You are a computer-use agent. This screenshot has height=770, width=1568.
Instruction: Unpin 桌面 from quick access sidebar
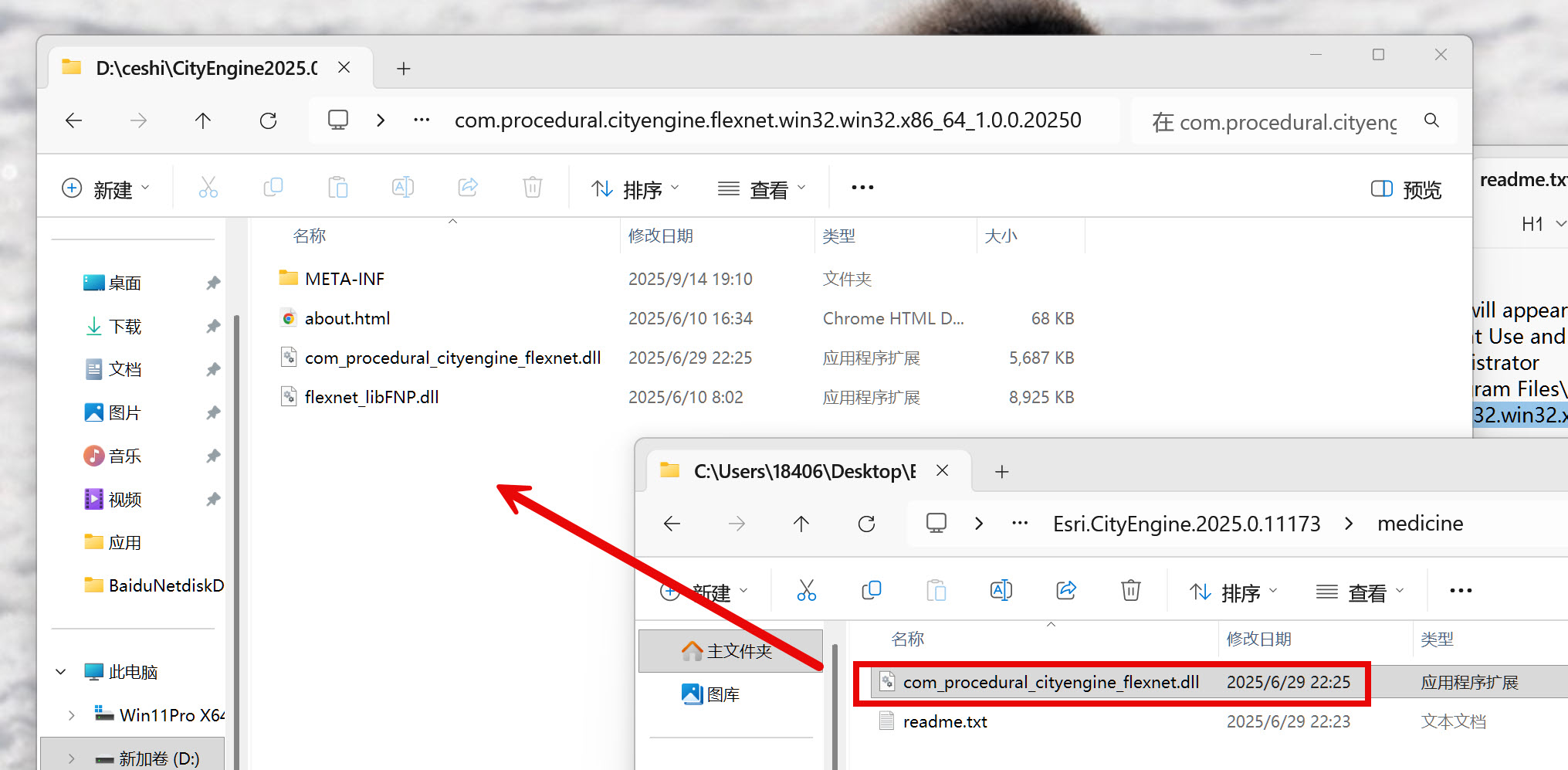click(x=213, y=283)
